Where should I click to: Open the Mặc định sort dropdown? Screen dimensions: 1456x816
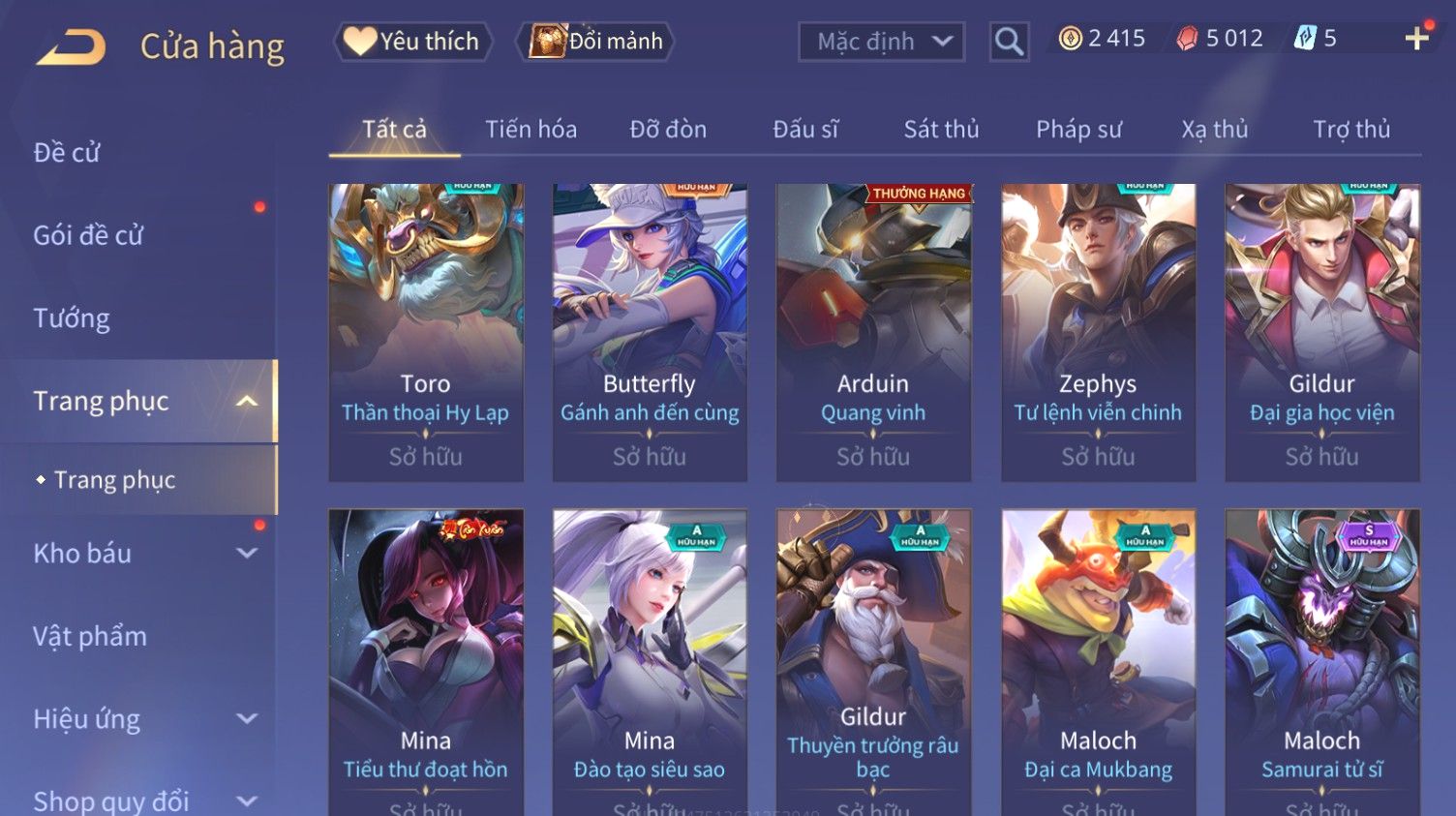(882, 42)
